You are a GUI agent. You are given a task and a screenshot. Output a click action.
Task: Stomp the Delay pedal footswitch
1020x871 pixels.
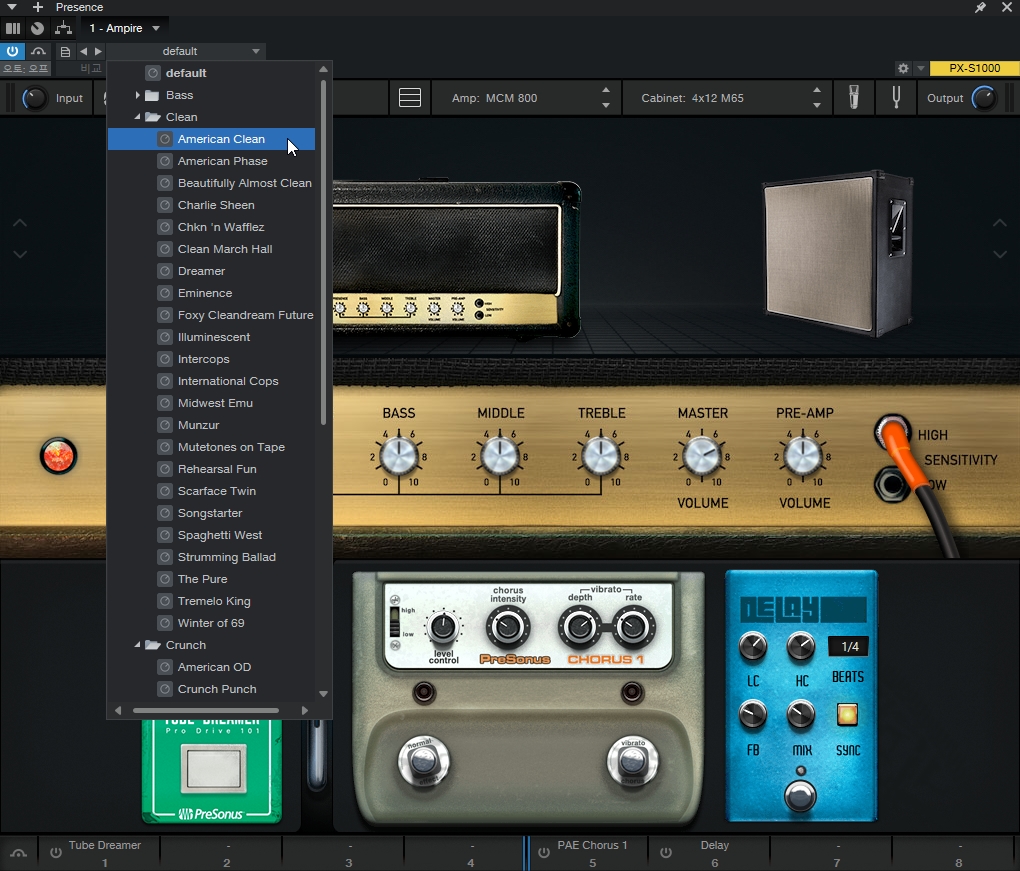[x=800, y=796]
